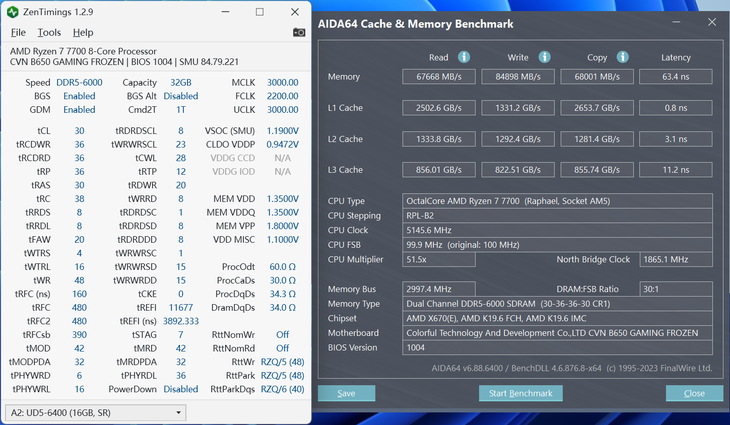Click the tREFI (ns) value 3892.333
This screenshot has height=425, width=730.
(181, 321)
